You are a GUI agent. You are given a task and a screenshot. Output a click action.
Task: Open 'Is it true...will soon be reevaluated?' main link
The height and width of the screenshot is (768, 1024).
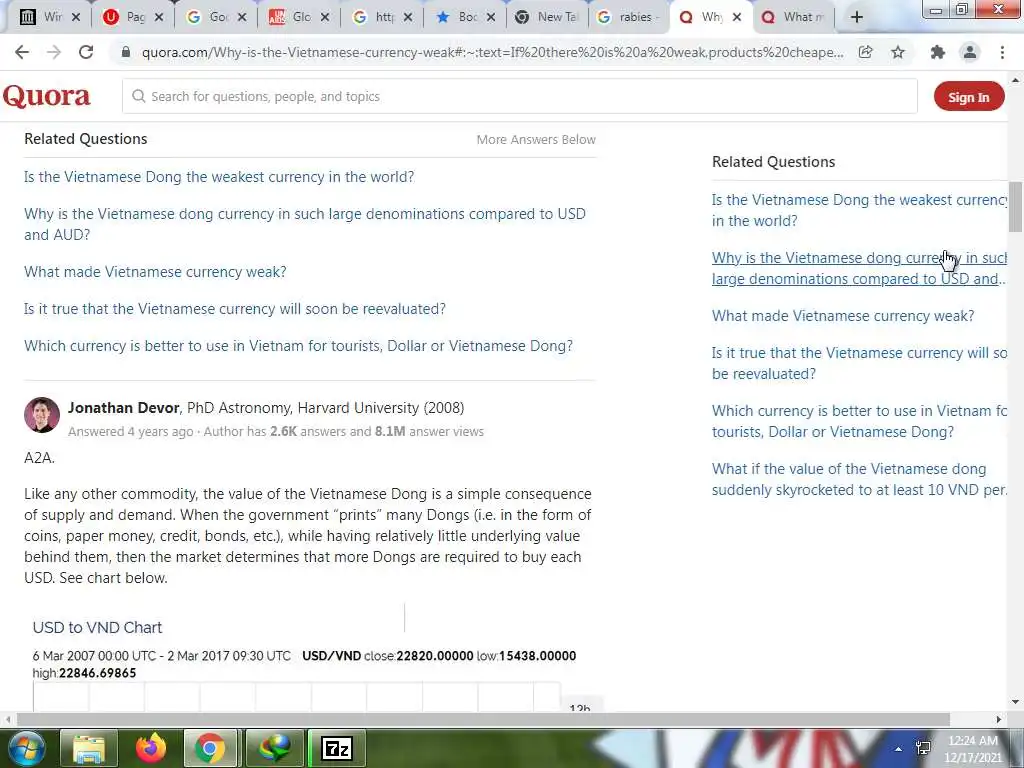click(x=235, y=309)
